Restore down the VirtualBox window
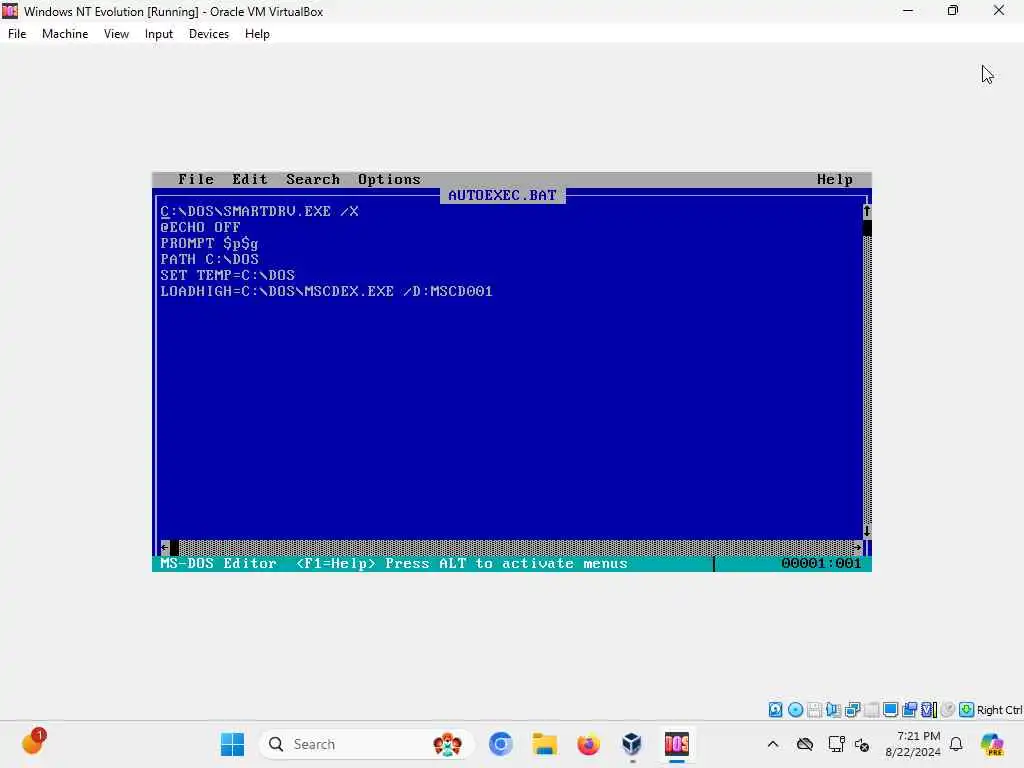 pos(953,10)
